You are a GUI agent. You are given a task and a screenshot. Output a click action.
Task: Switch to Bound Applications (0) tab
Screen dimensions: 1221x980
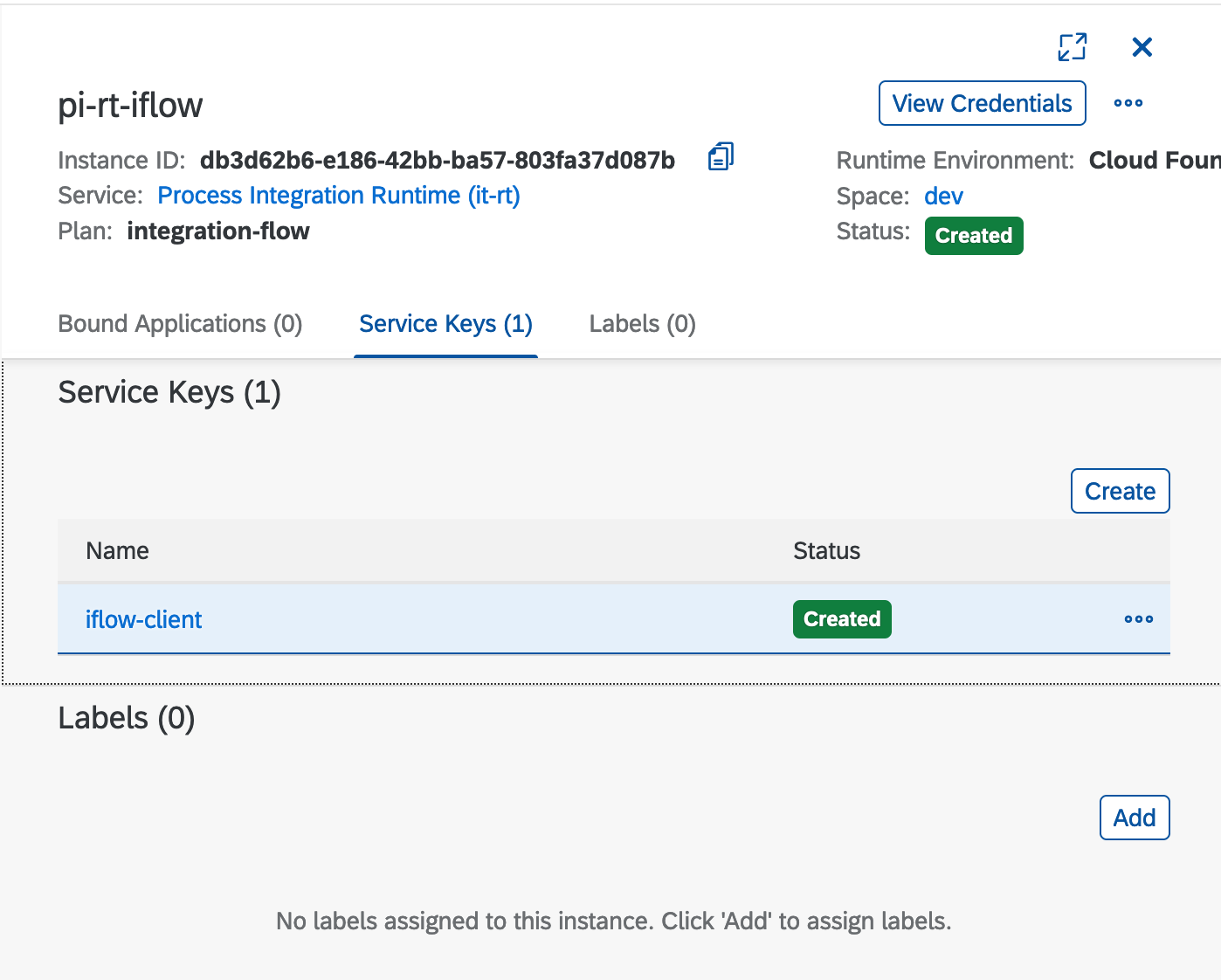point(180,324)
